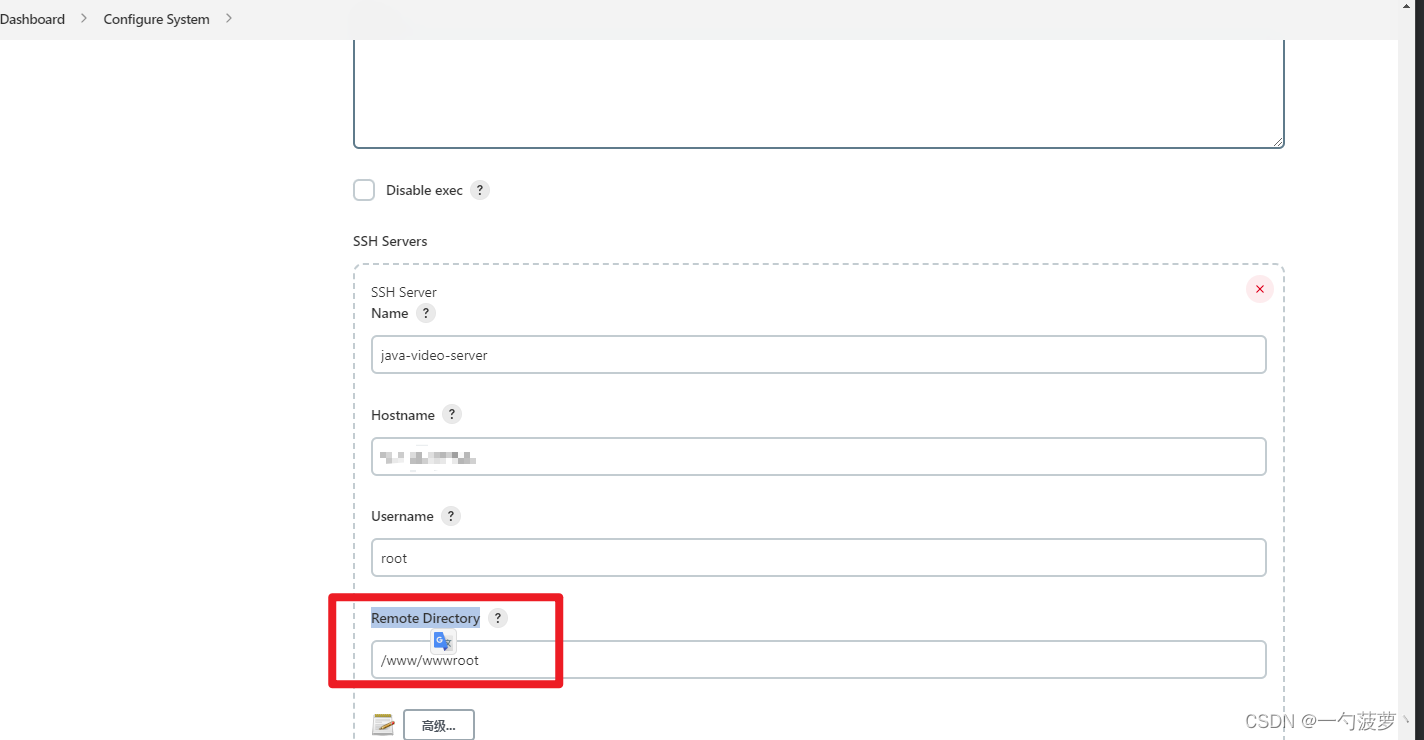Remove the SSH Server with red X
The height and width of the screenshot is (740, 1424).
(x=1259, y=289)
